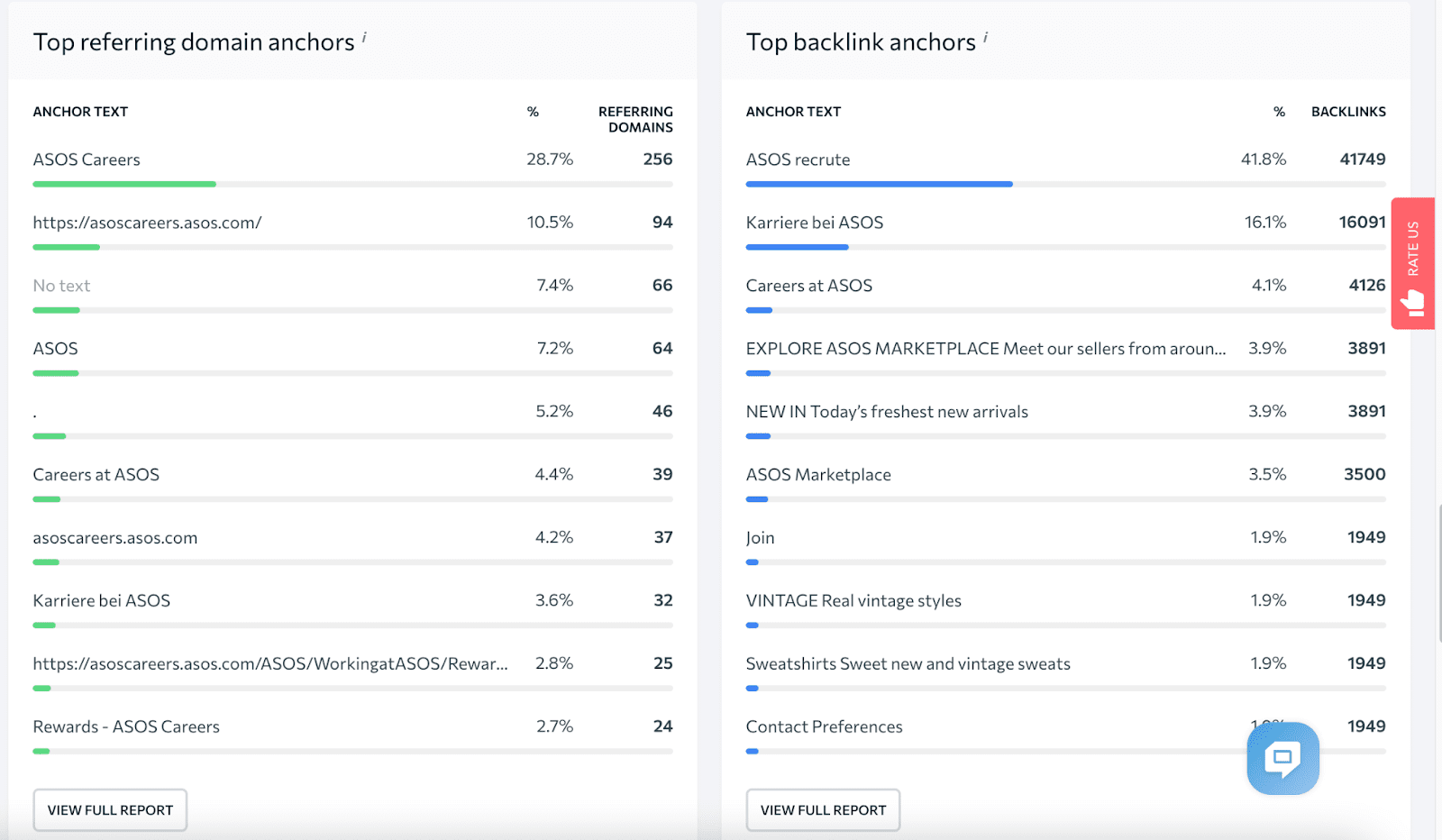The width and height of the screenshot is (1442, 840).
Task: Click the 28.7% percentage value
Action: click(x=550, y=159)
